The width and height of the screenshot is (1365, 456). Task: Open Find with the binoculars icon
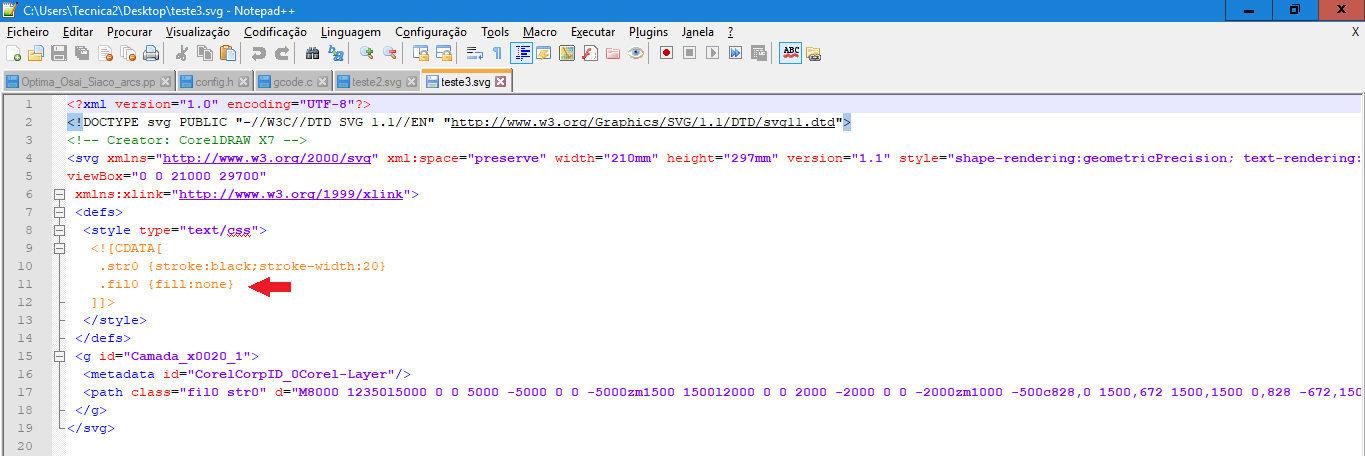pos(313,53)
